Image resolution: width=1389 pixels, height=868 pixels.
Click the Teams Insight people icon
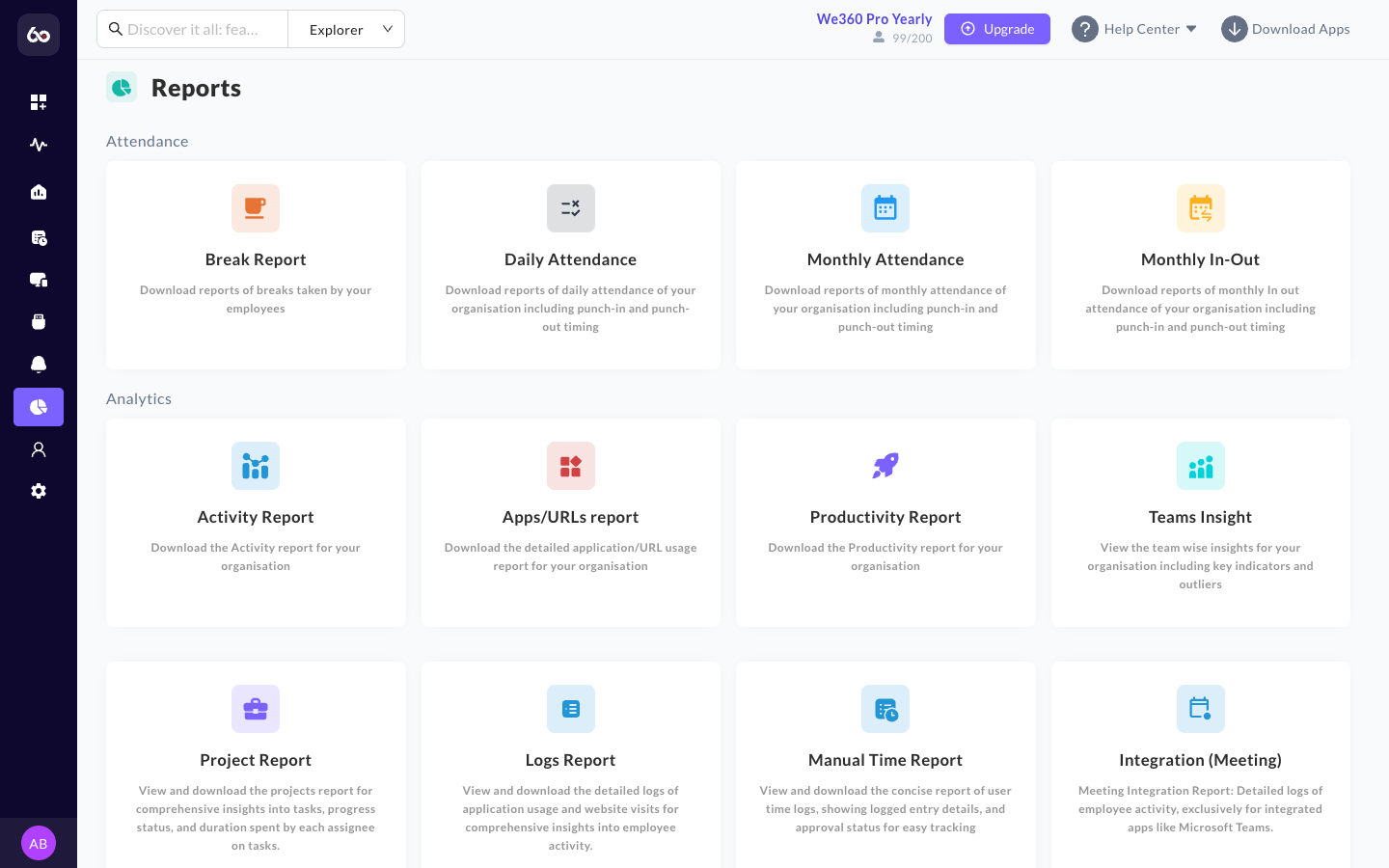(x=1201, y=466)
